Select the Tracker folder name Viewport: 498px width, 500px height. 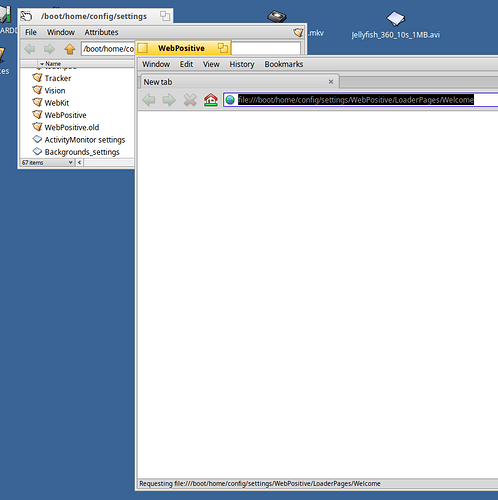[58, 78]
